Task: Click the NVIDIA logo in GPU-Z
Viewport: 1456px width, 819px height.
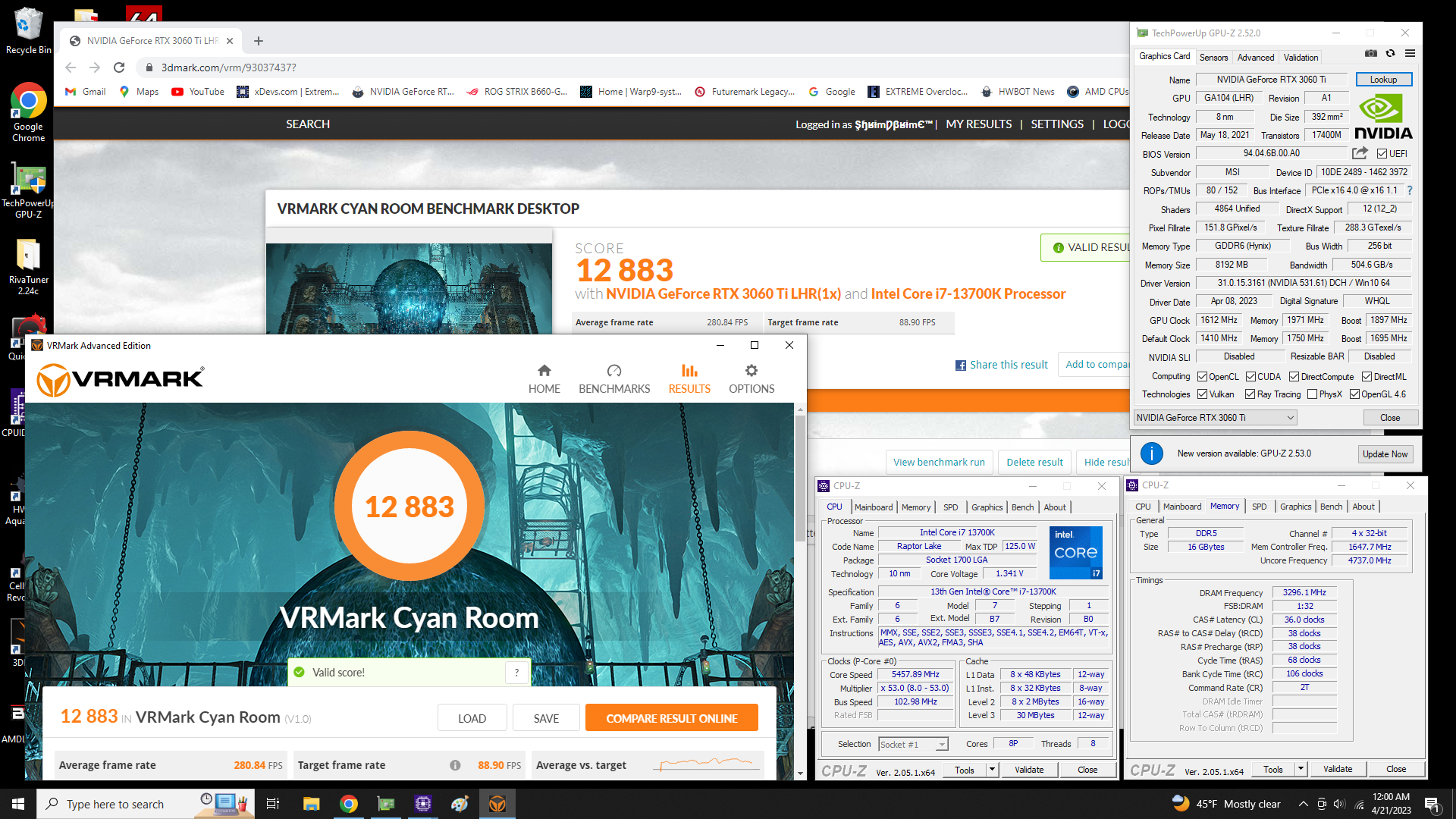Action: pos(1383,118)
